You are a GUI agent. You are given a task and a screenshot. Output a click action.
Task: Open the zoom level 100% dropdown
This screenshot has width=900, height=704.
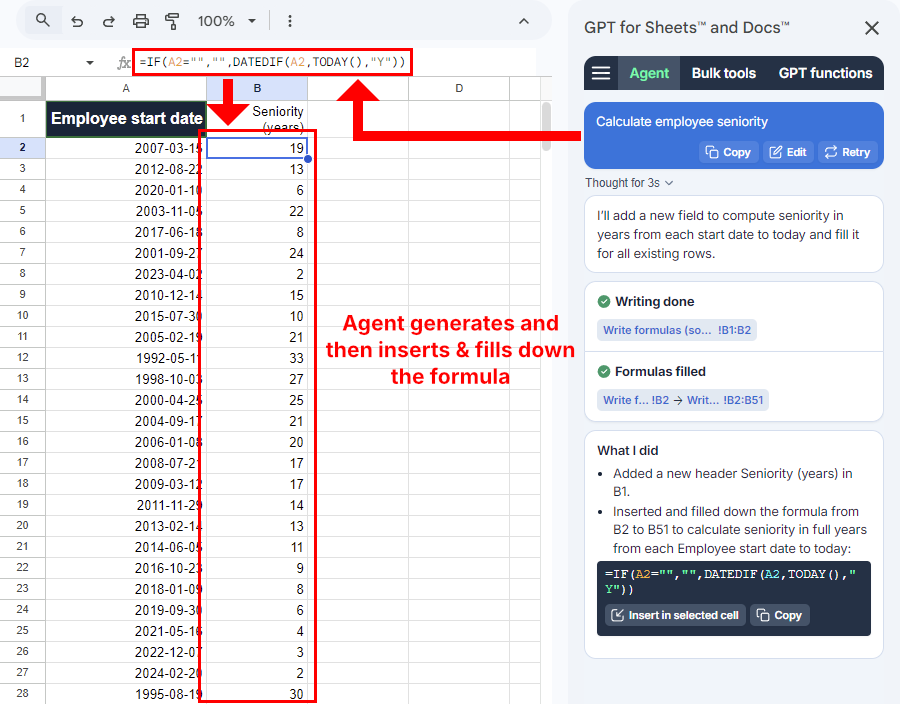click(224, 20)
